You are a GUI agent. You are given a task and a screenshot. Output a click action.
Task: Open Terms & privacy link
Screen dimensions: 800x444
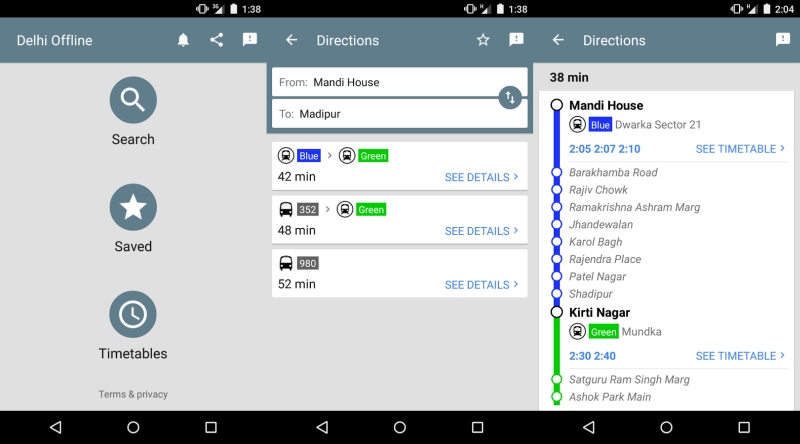pos(133,394)
